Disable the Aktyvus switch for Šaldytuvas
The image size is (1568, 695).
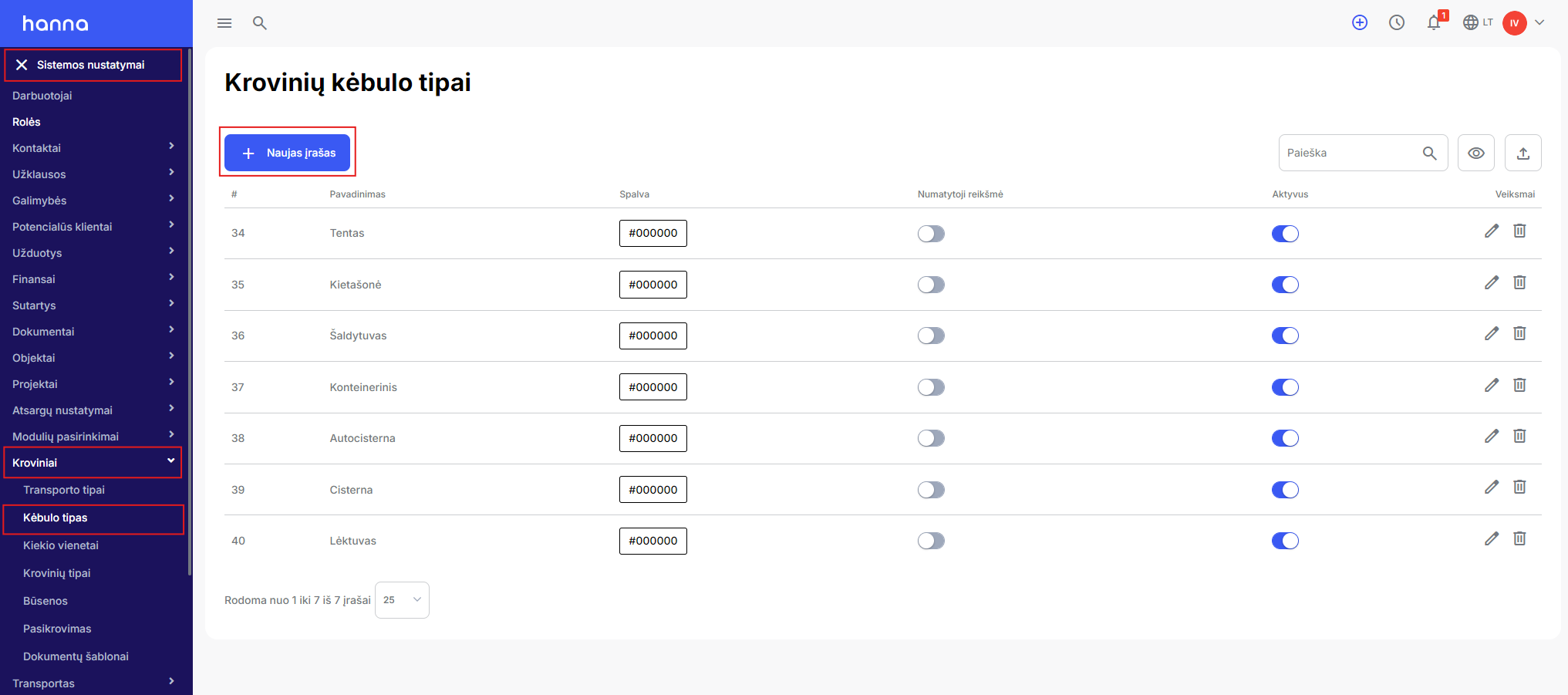click(1285, 336)
